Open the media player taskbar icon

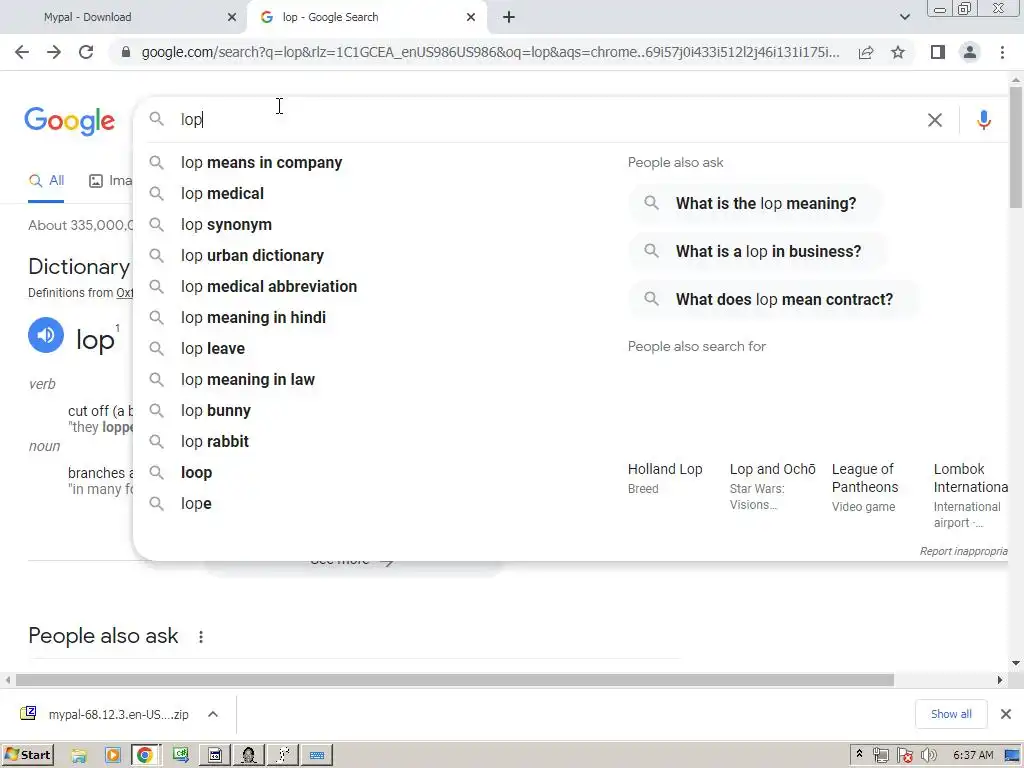coord(112,755)
